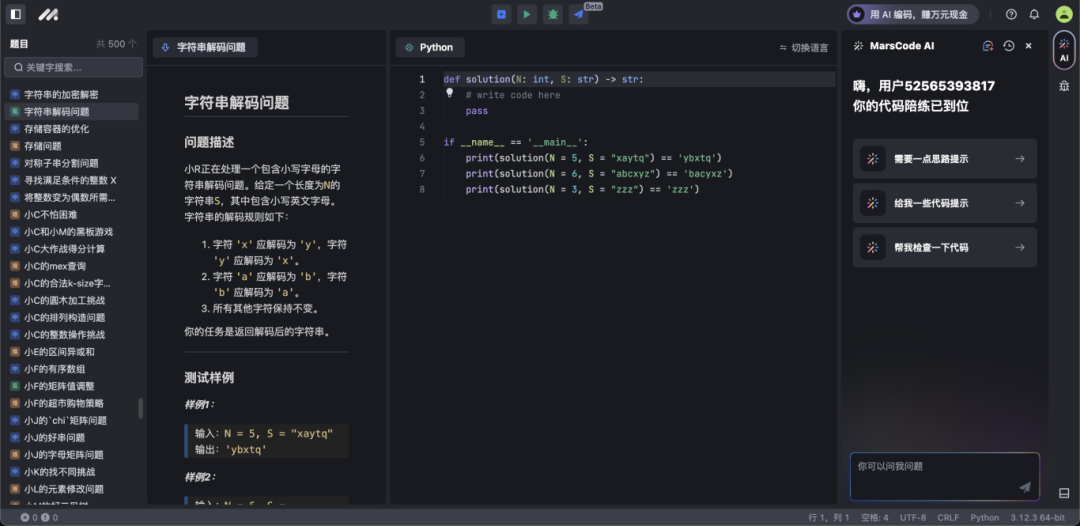Start a new chat in MarsCode AI panel
Viewport: 1080px width, 526px height.
point(988,46)
